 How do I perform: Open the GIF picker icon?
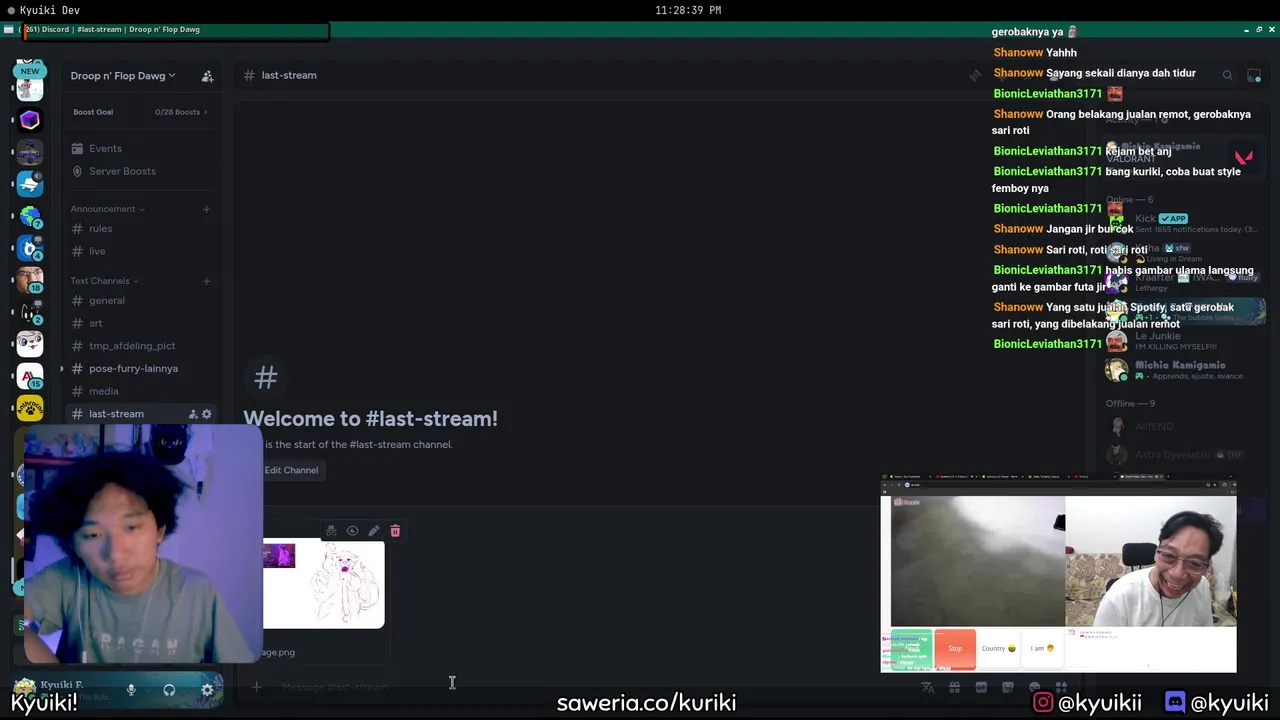coord(981,687)
